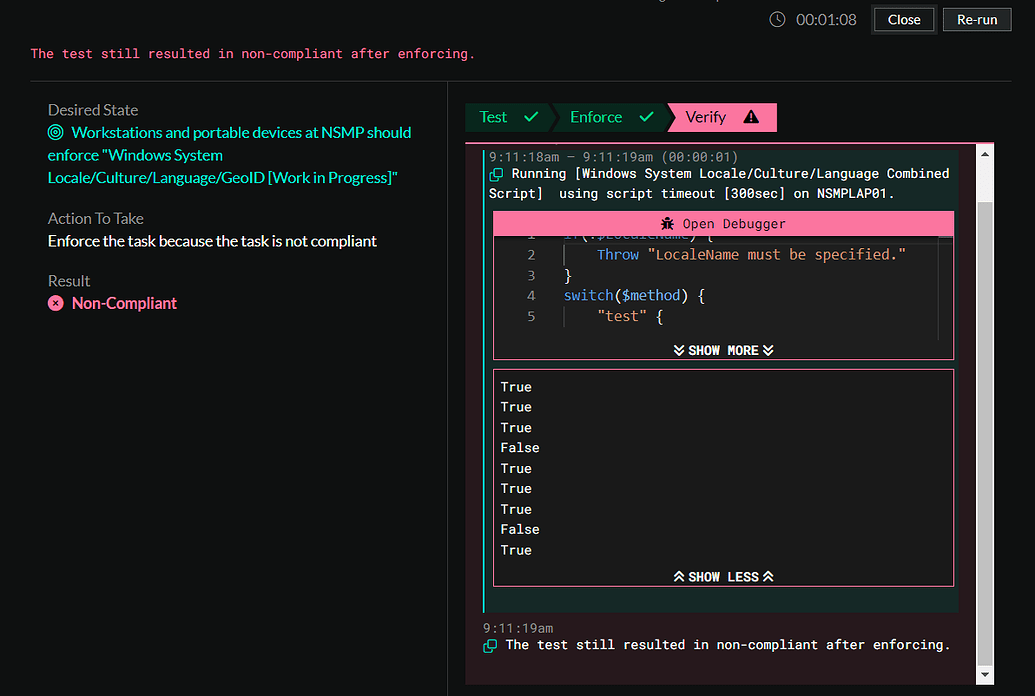The width and height of the screenshot is (1035, 696).
Task: Click the warning triangle on Verify step
Action: tap(751, 118)
